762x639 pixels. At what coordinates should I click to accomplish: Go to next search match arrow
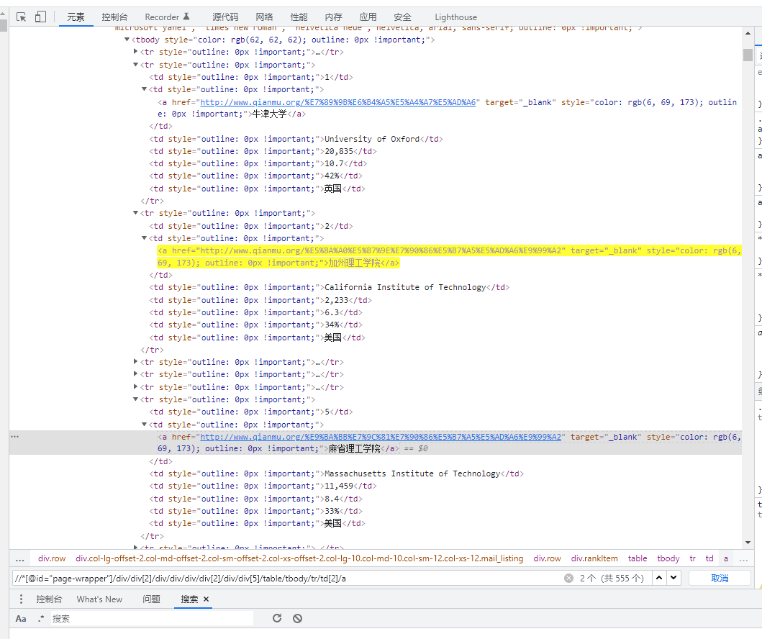coord(674,578)
